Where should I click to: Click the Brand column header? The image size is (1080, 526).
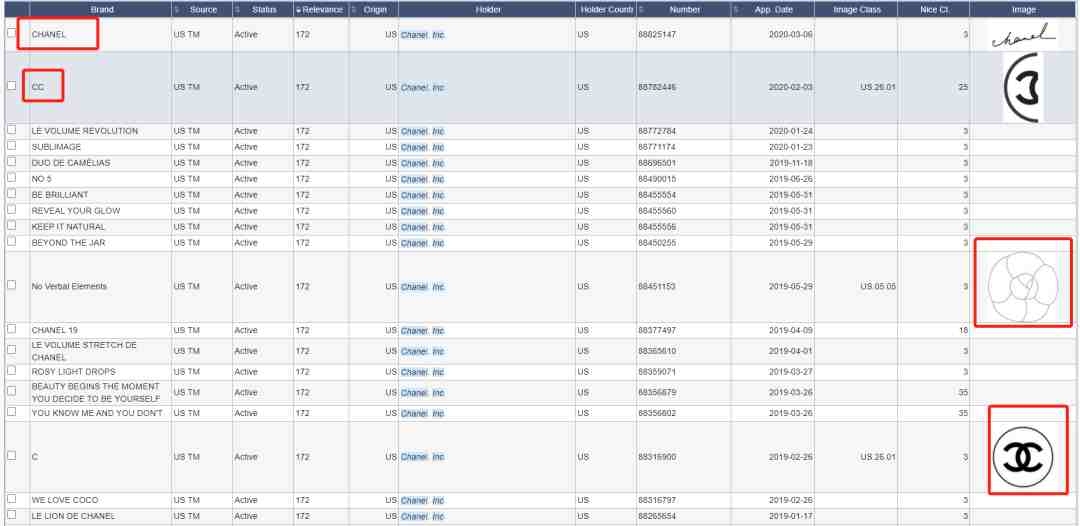[101, 10]
